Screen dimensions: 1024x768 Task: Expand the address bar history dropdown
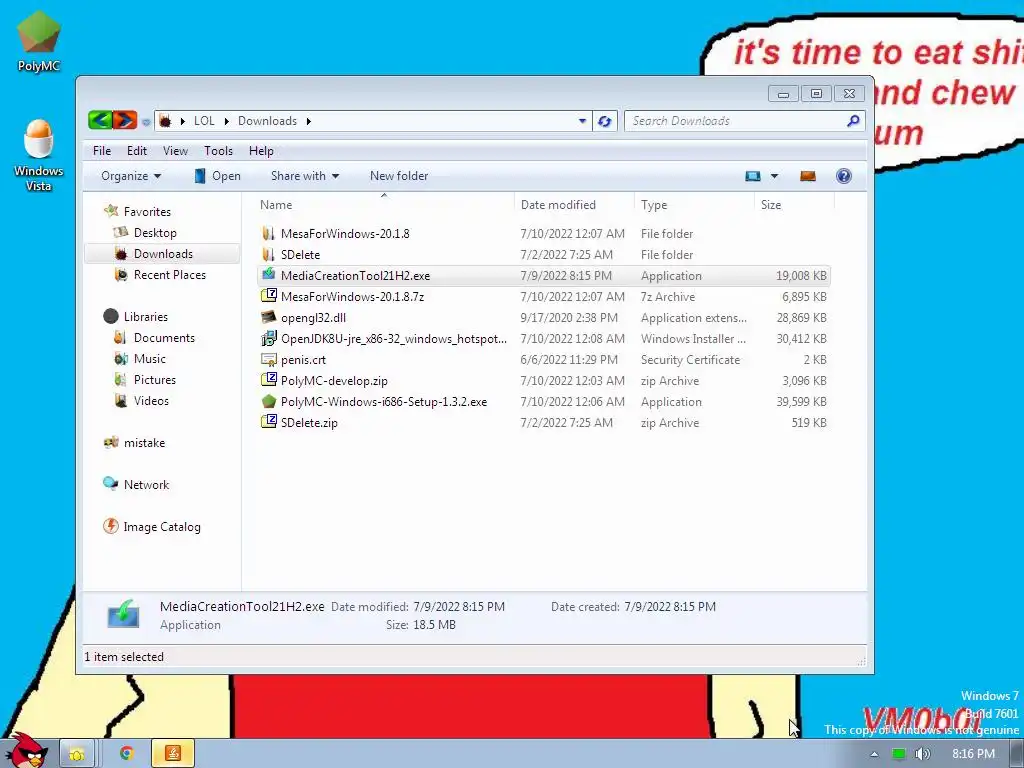582,121
